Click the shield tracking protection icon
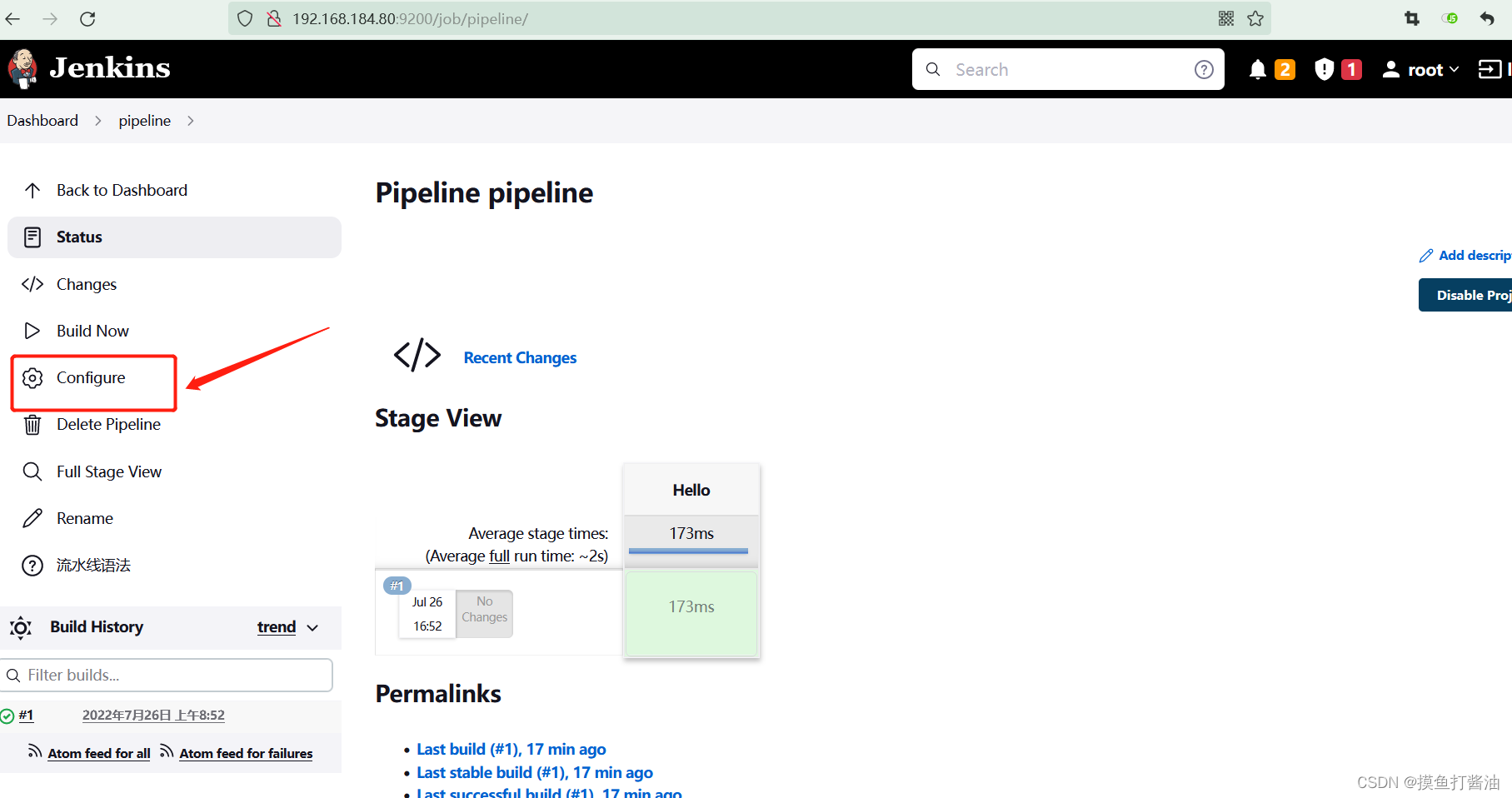 pos(245,18)
